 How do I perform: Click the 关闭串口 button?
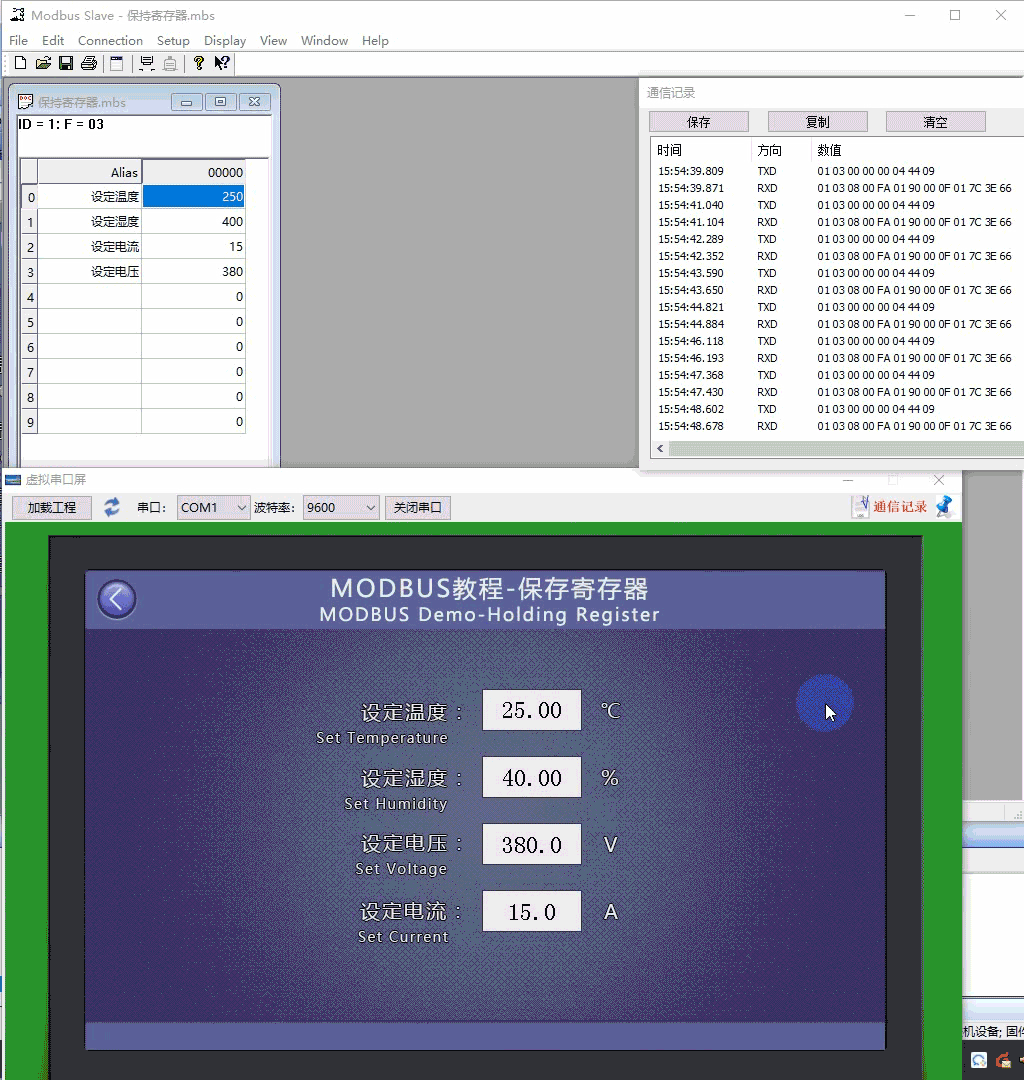coord(417,508)
